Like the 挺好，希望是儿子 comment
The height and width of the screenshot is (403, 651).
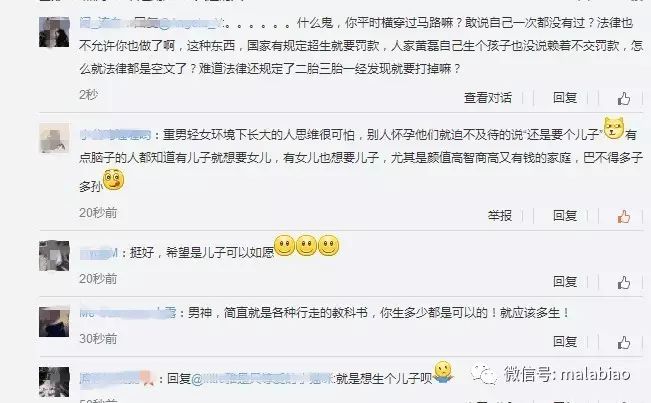coord(623,283)
